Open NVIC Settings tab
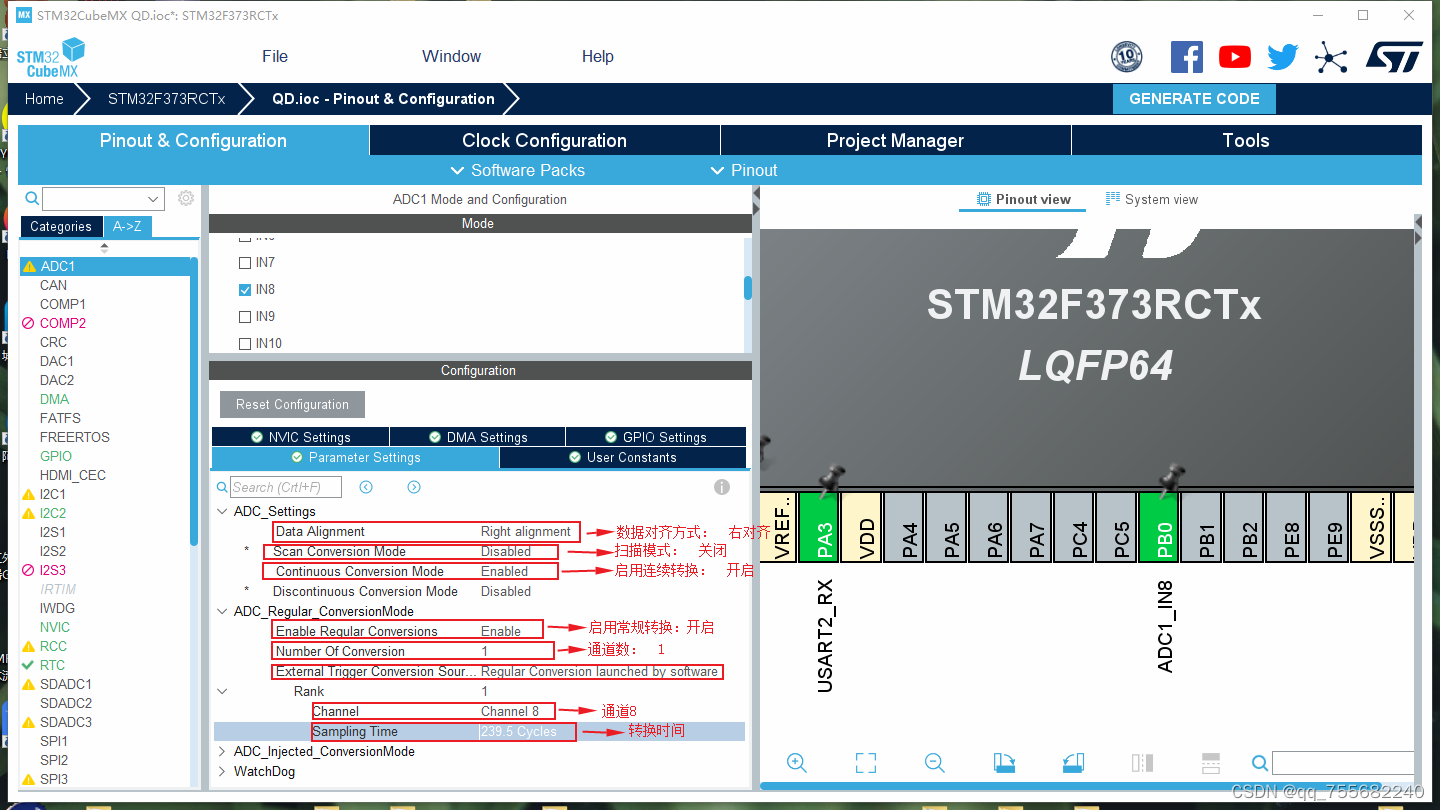The width and height of the screenshot is (1440, 810). click(x=300, y=437)
